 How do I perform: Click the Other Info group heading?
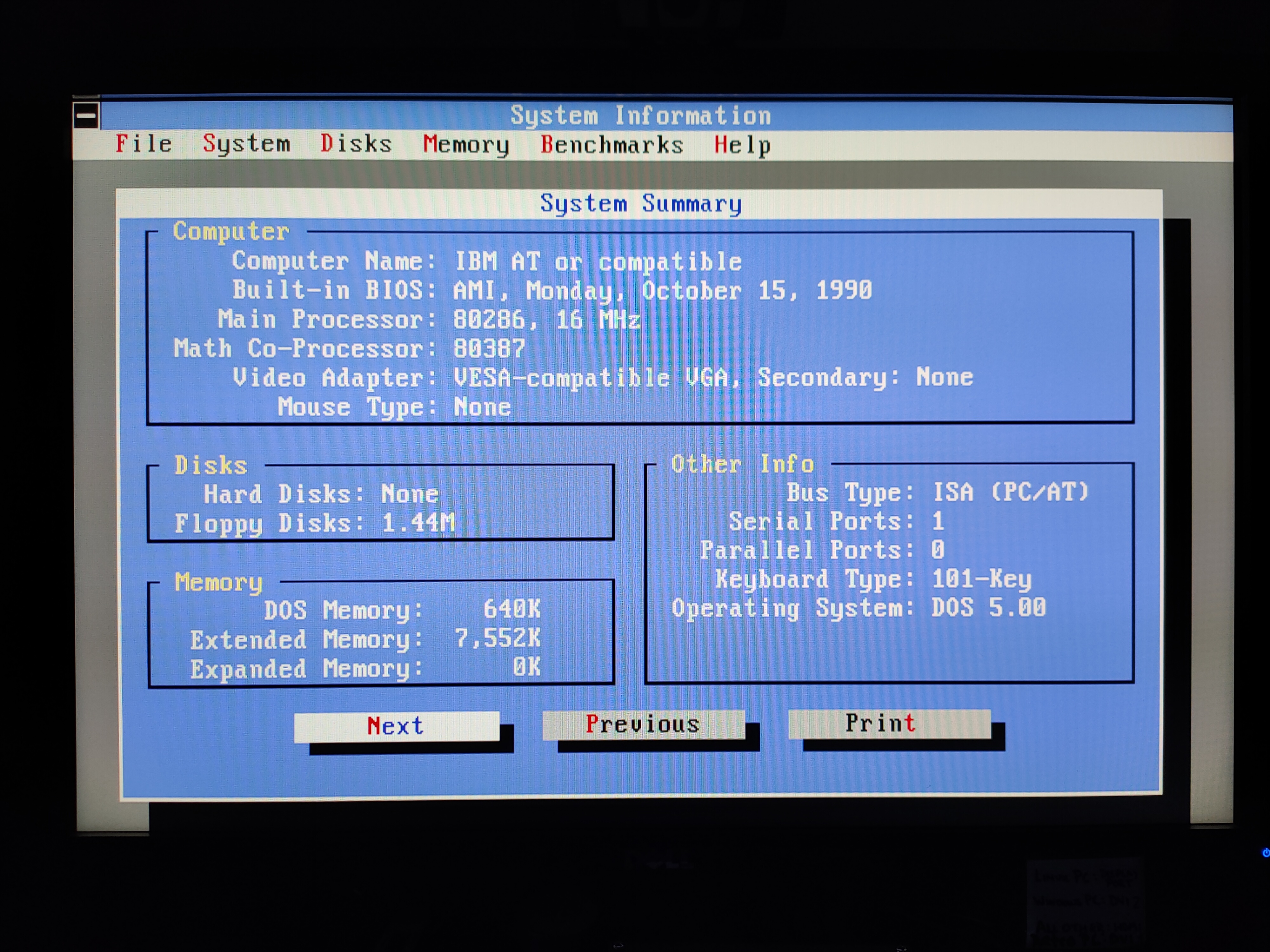point(742,464)
